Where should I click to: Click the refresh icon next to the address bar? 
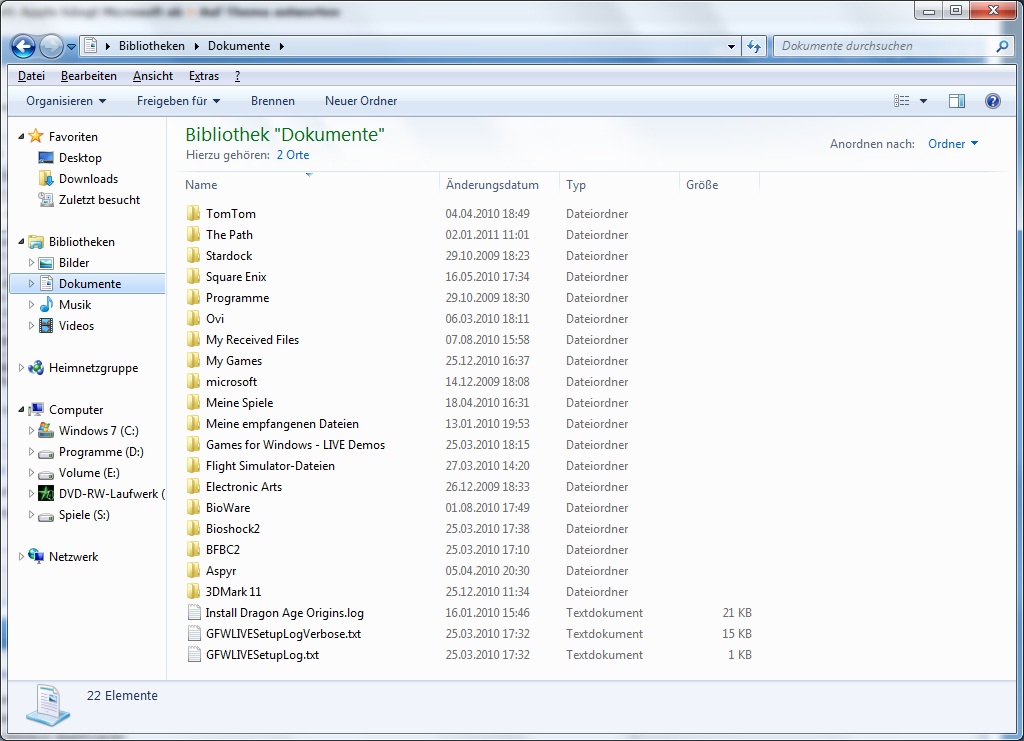click(754, 46)
